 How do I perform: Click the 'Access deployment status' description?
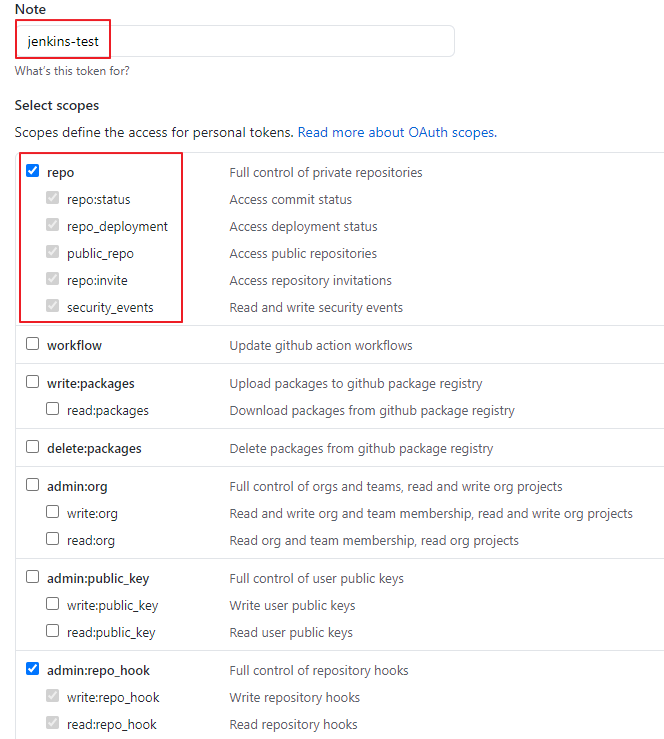303,227
